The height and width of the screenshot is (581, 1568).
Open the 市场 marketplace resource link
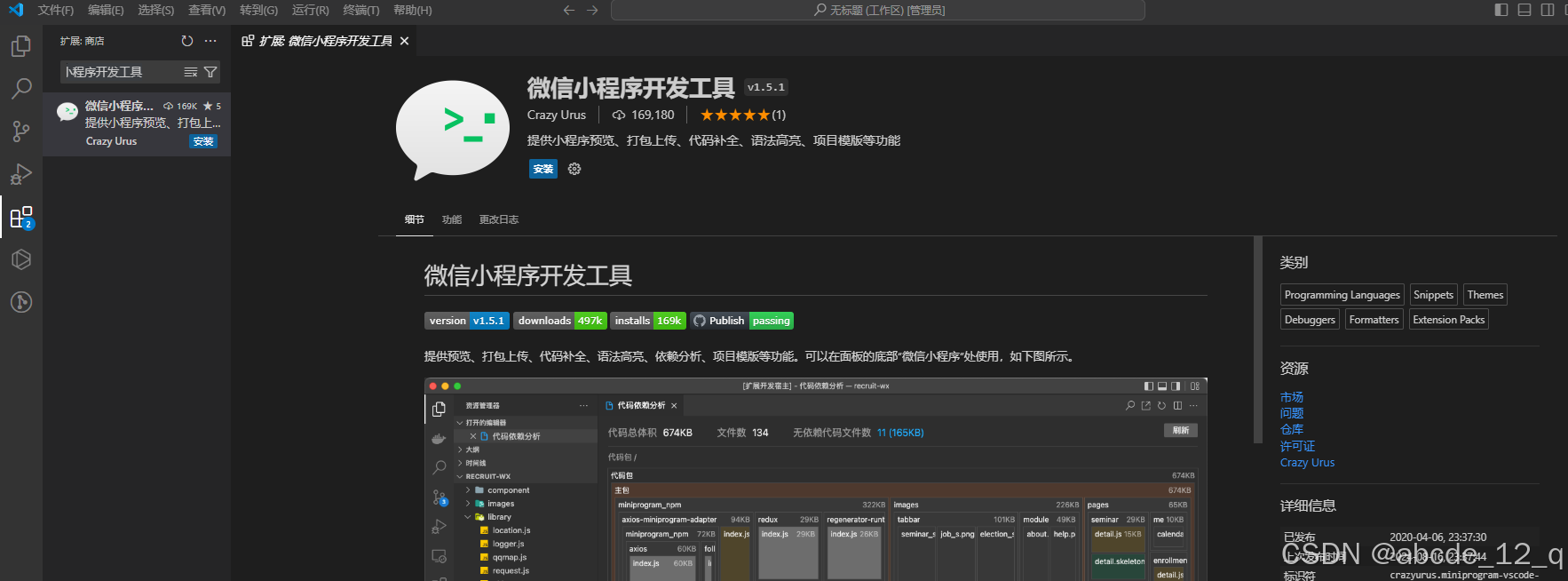tap(1292, 397)
